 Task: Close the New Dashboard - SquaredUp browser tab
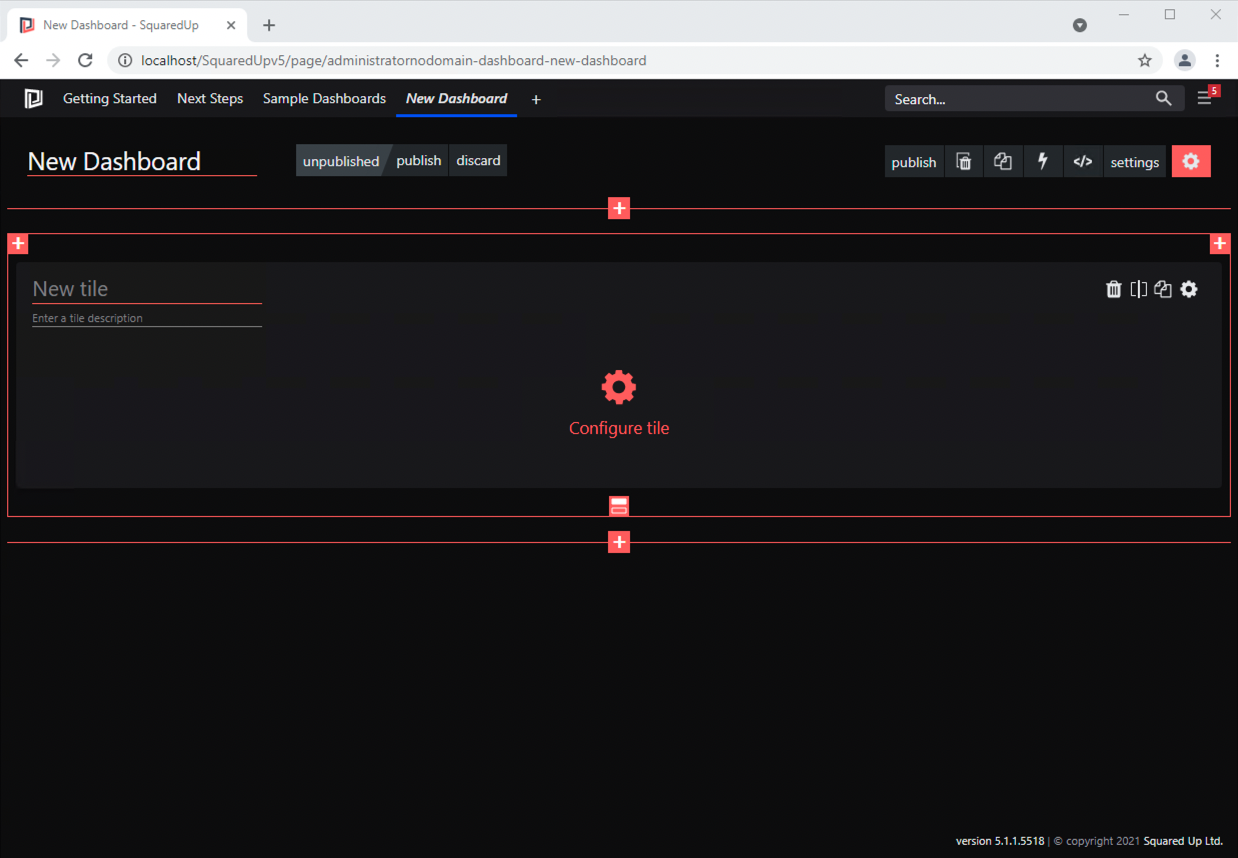point(231,25)
